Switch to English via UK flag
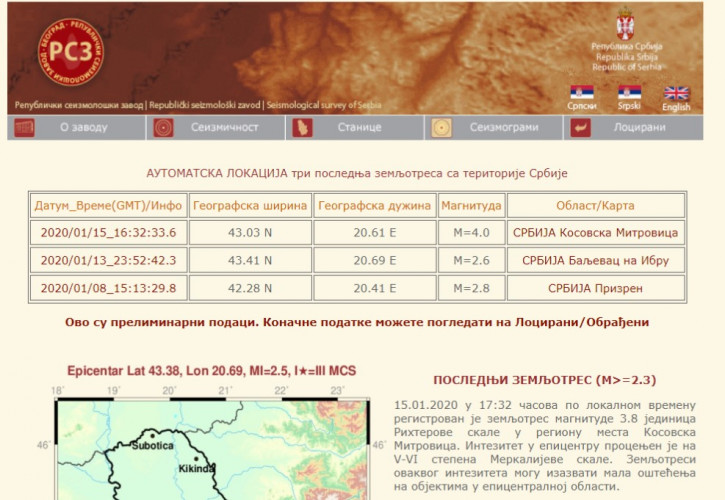725x500 pixels. tap(676, 93)
